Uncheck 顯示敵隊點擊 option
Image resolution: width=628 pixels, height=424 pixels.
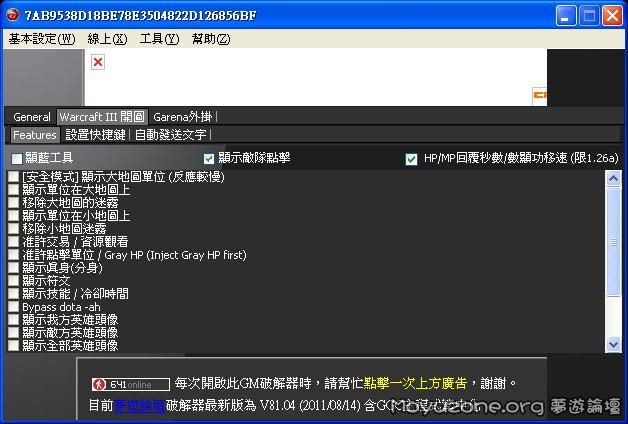pos(209,159)
